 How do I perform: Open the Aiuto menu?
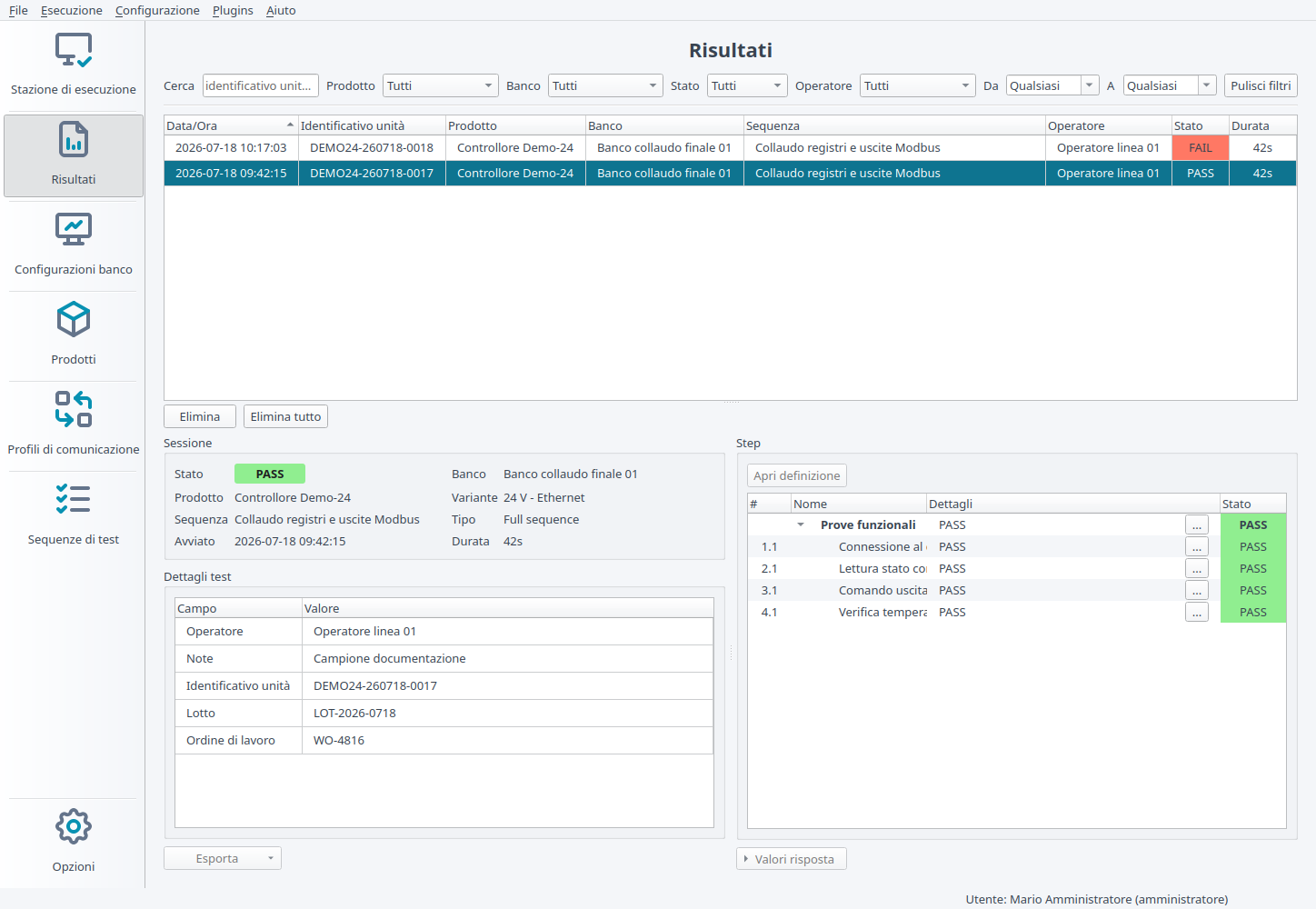pyautogui.click(x=281, y=10)
